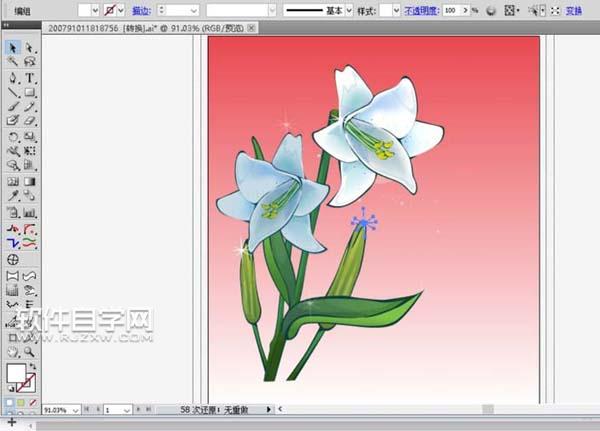Open the stroke color dropdown

[121, 9]
